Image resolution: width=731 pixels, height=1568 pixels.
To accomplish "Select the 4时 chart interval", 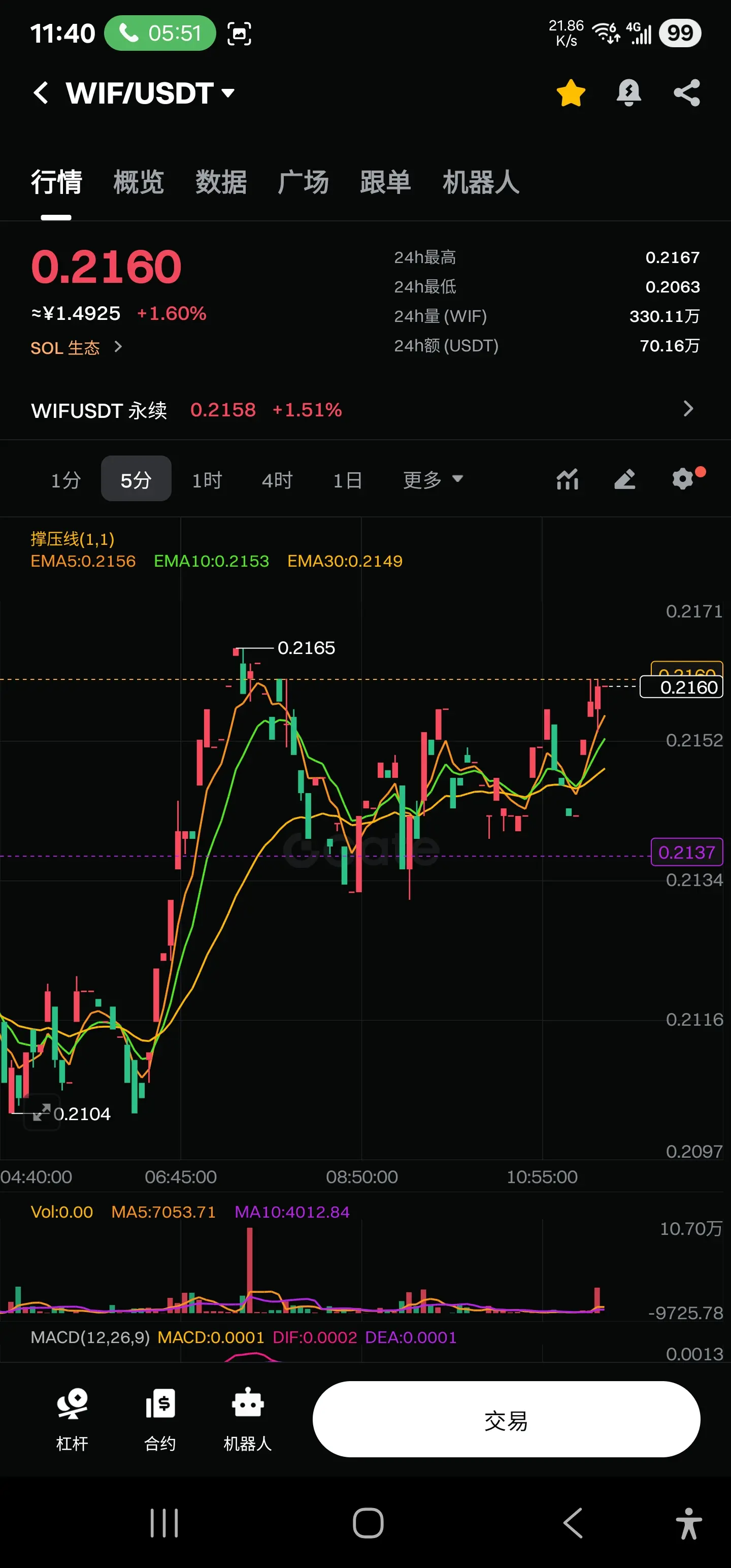I will coord(278,480).
